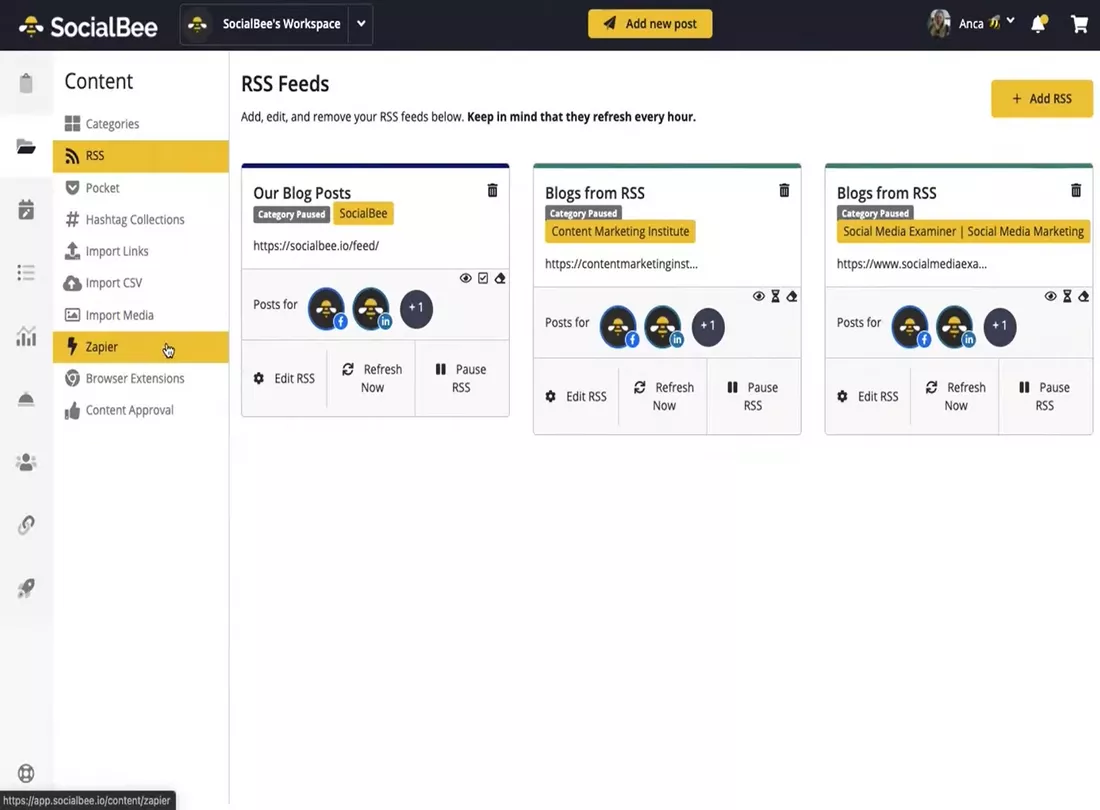The image size is (1100, 810).
Task: Open Browser Extensions menu item
Action: [140, 378]
